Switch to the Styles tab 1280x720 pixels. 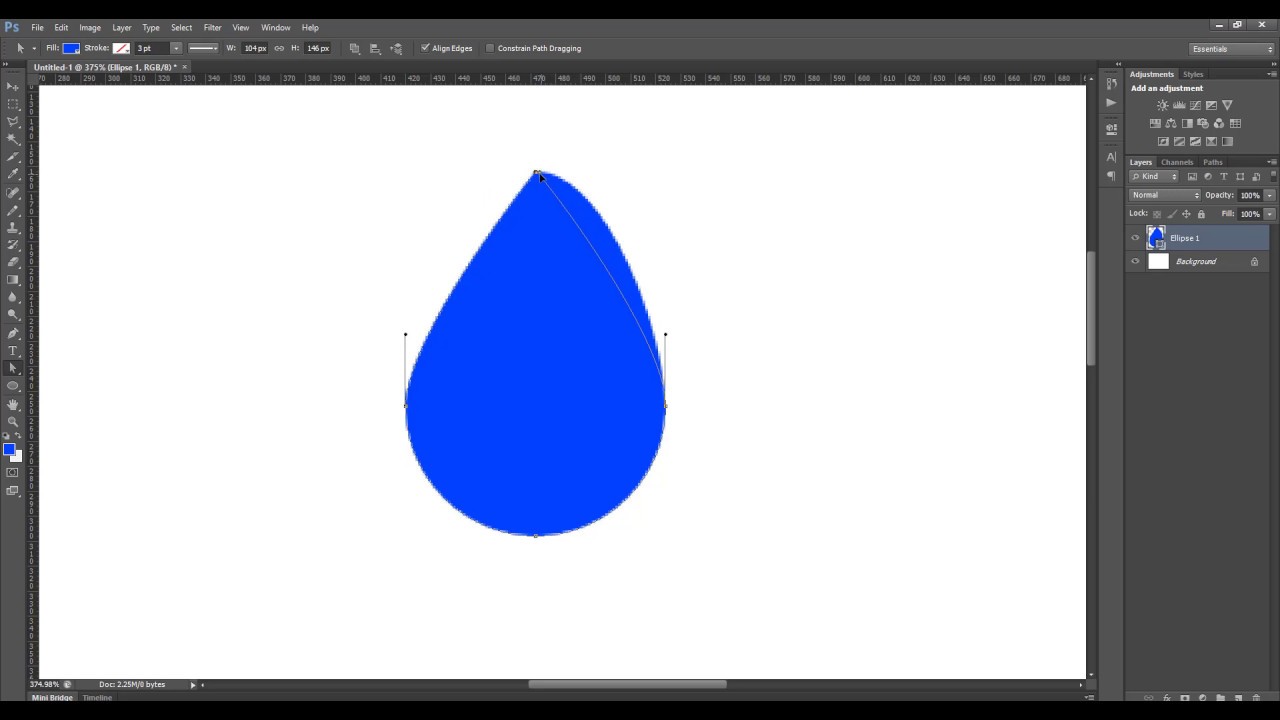point(1193,74)
